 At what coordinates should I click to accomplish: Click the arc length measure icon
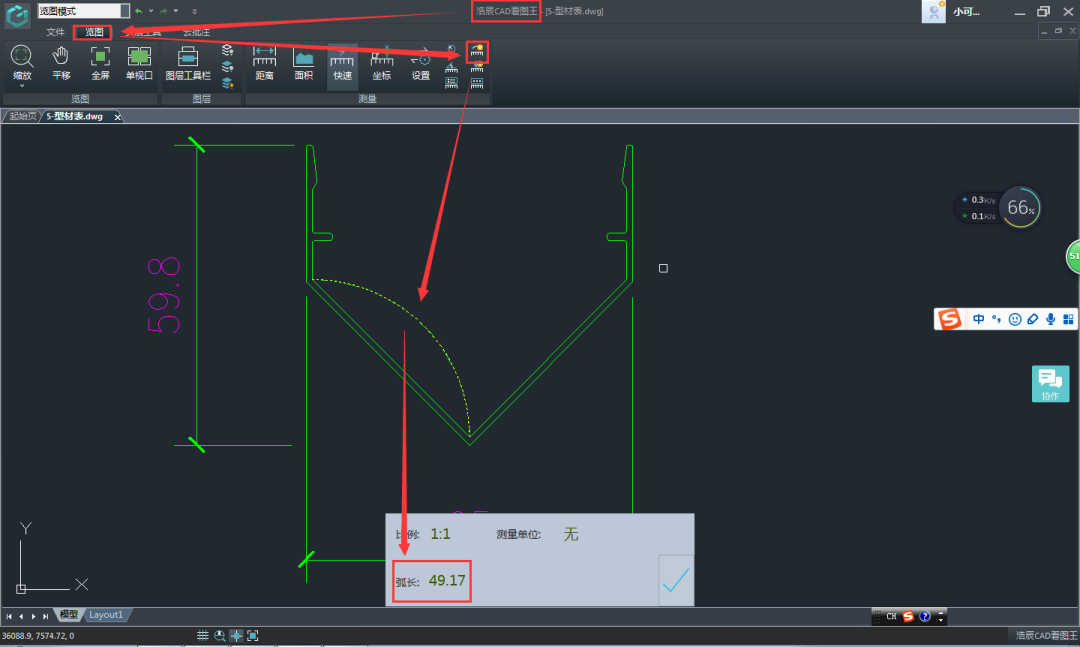(477, 51)
